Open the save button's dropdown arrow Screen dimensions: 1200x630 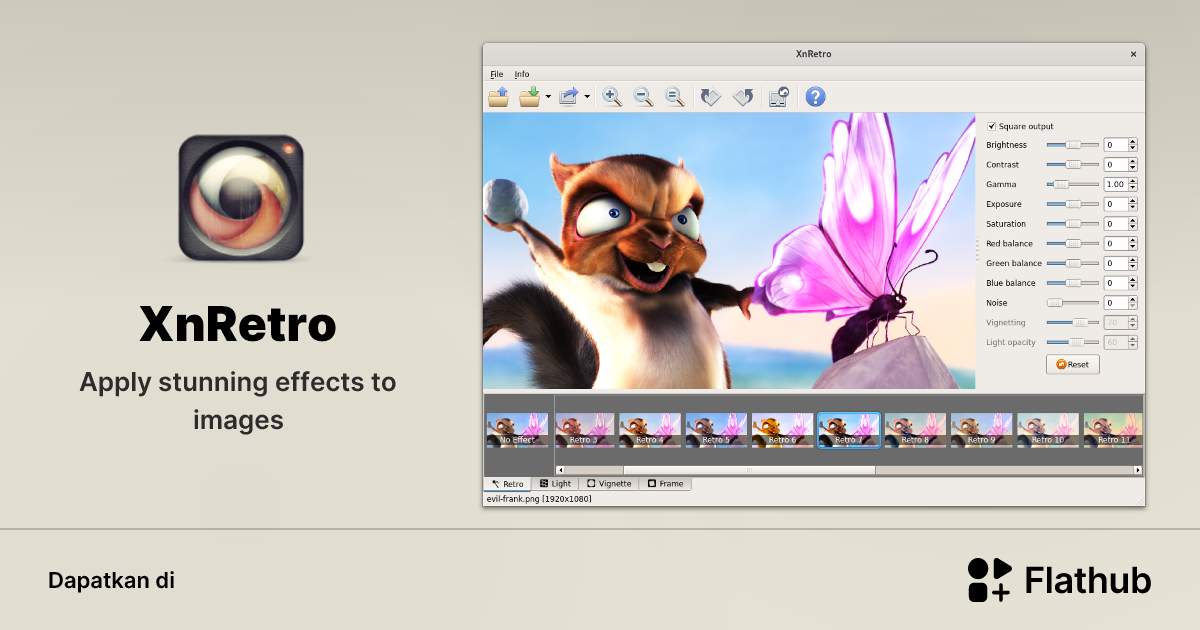547,97
